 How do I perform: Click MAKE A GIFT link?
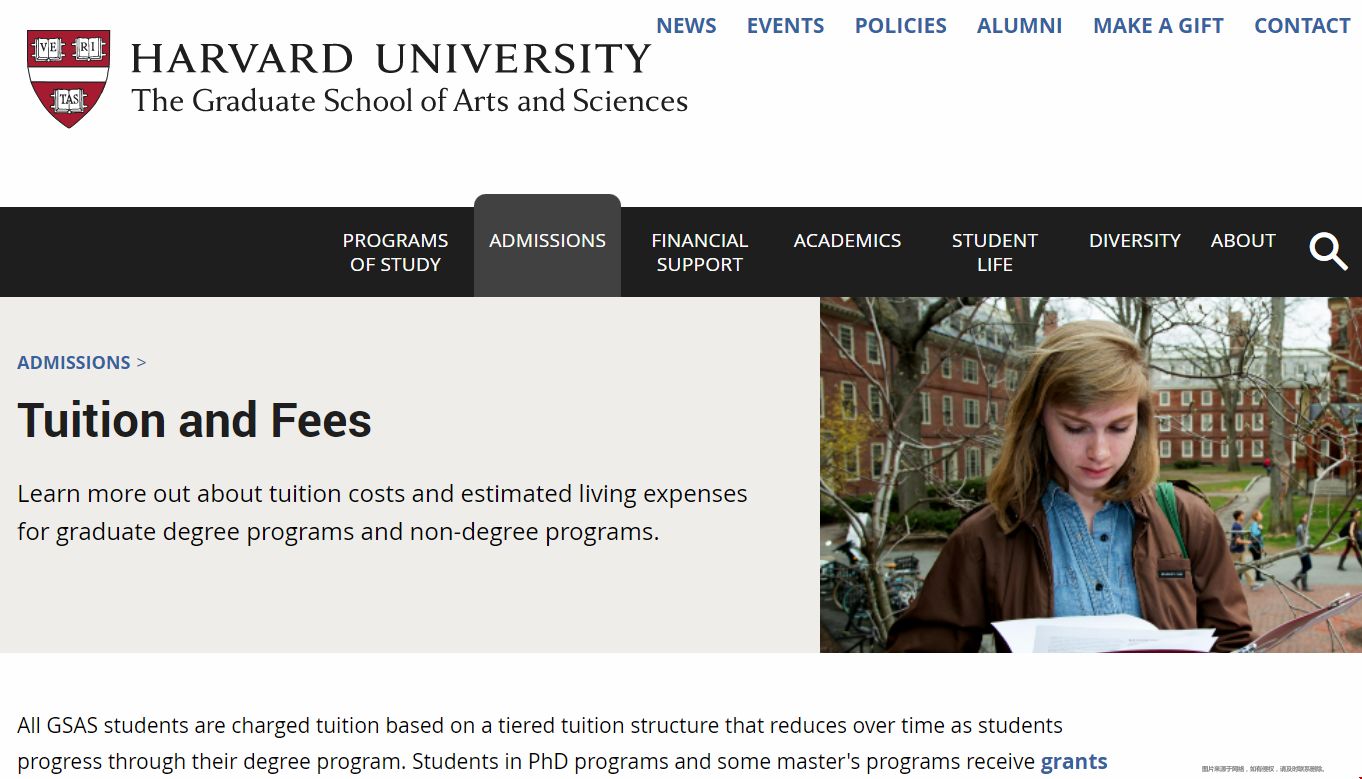1158,26
